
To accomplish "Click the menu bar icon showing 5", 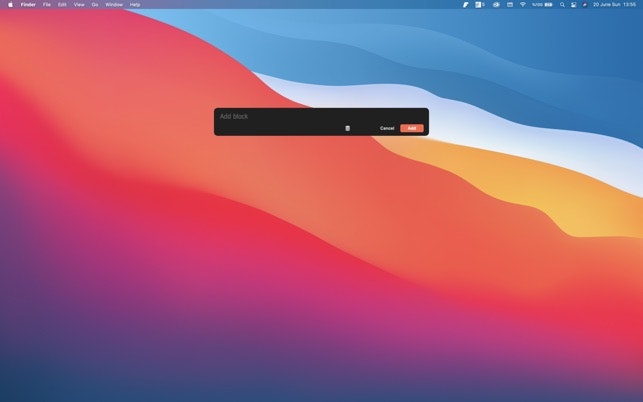I will pos(480,5).
